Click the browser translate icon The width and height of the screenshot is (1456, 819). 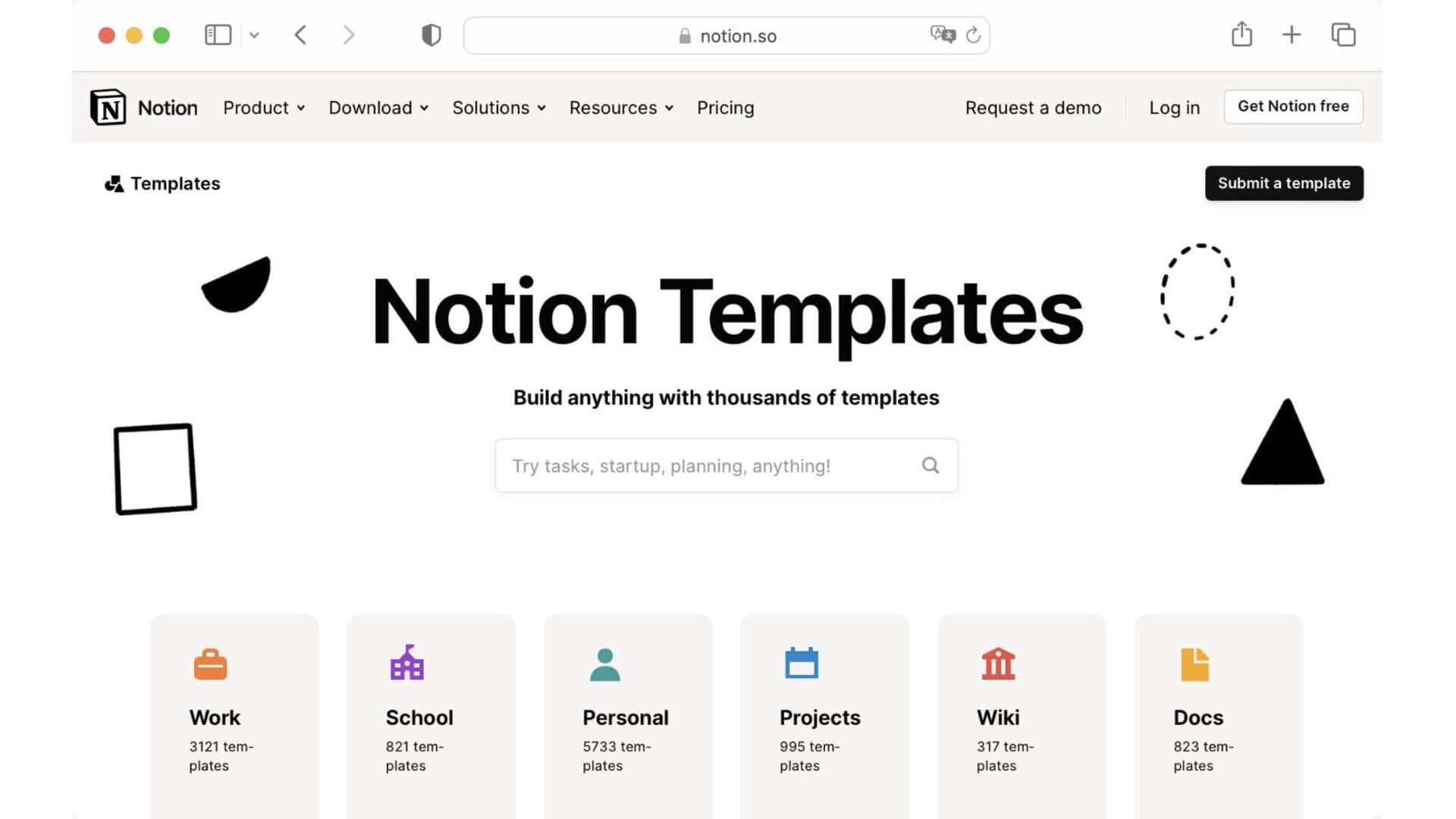point(939,35)
